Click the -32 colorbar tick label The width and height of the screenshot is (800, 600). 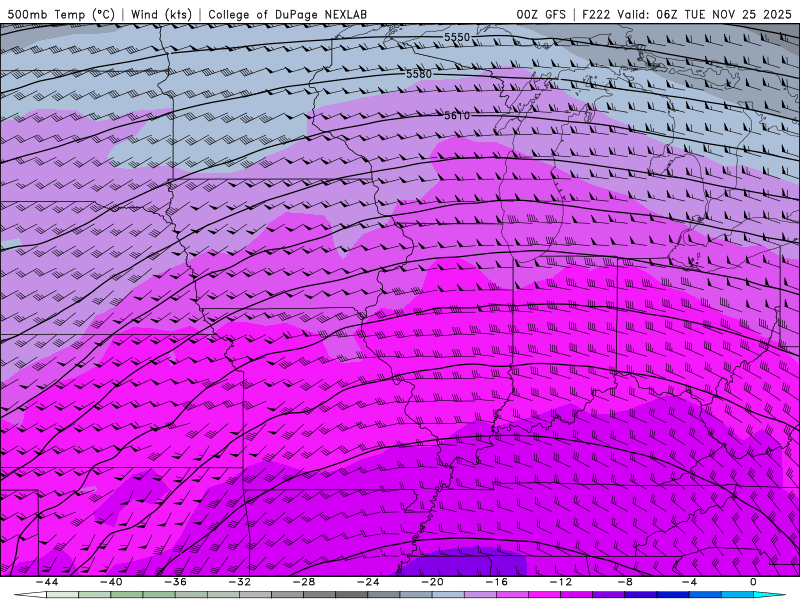coord(240,582)
